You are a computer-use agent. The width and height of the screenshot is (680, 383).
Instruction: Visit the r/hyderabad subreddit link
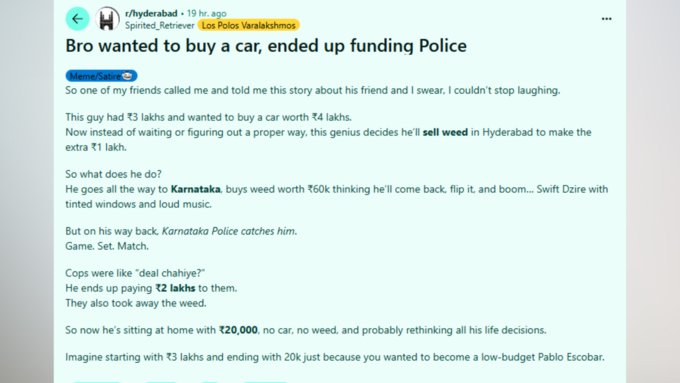point(151,13)
